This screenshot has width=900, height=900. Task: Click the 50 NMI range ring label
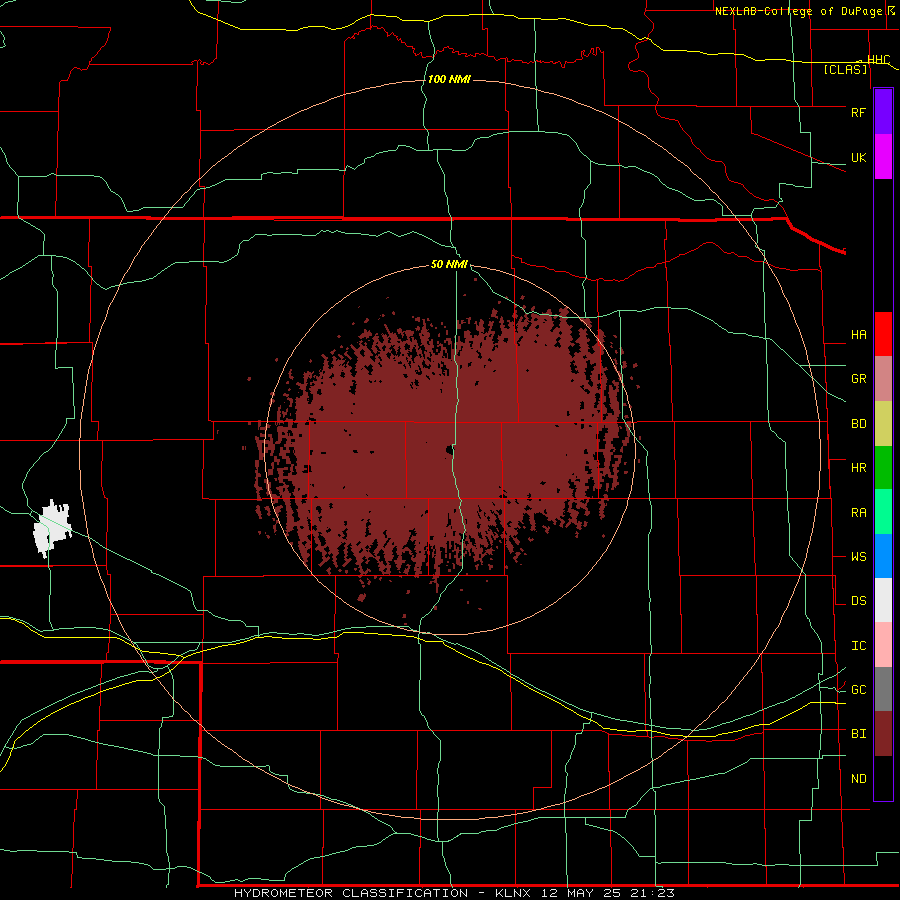pos(449,264)
